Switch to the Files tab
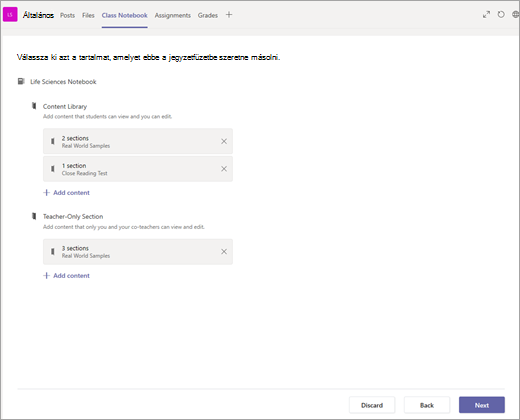 coord(88,15)
